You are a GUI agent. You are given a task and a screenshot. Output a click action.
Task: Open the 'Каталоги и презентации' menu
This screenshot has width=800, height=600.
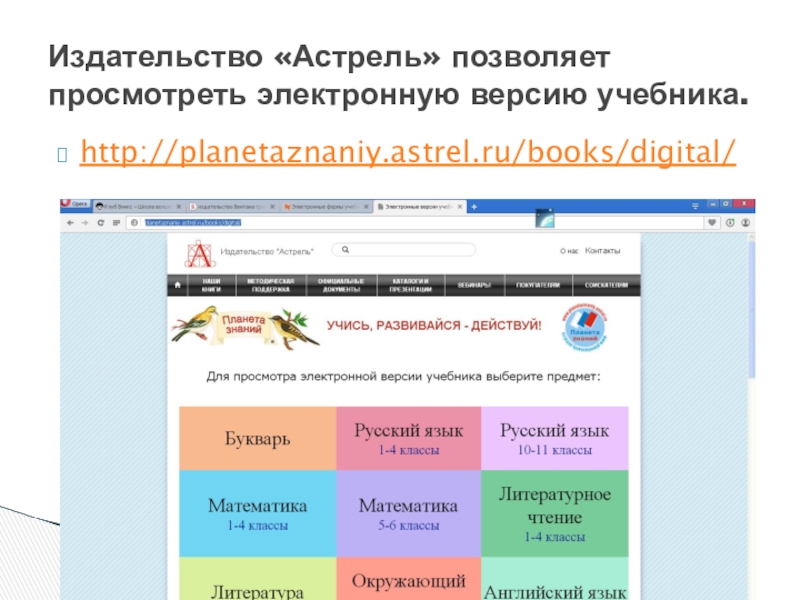pos(411,285)
